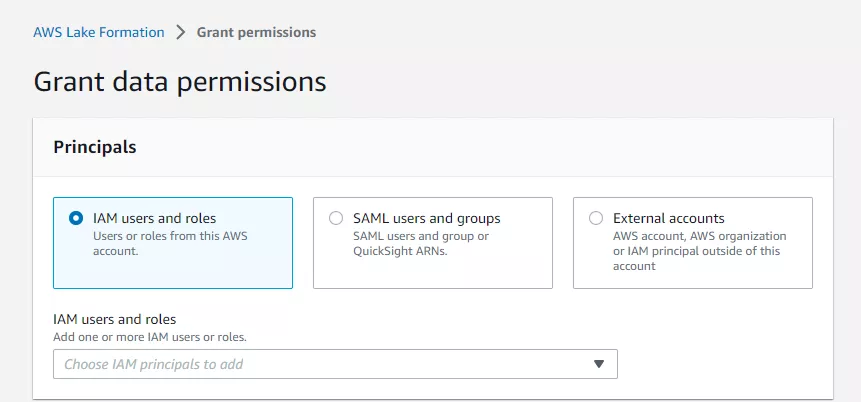This screenshot has height=402, width=861.
Task: Click the IAM users and roles field label
Action: (x=114, y=319)
